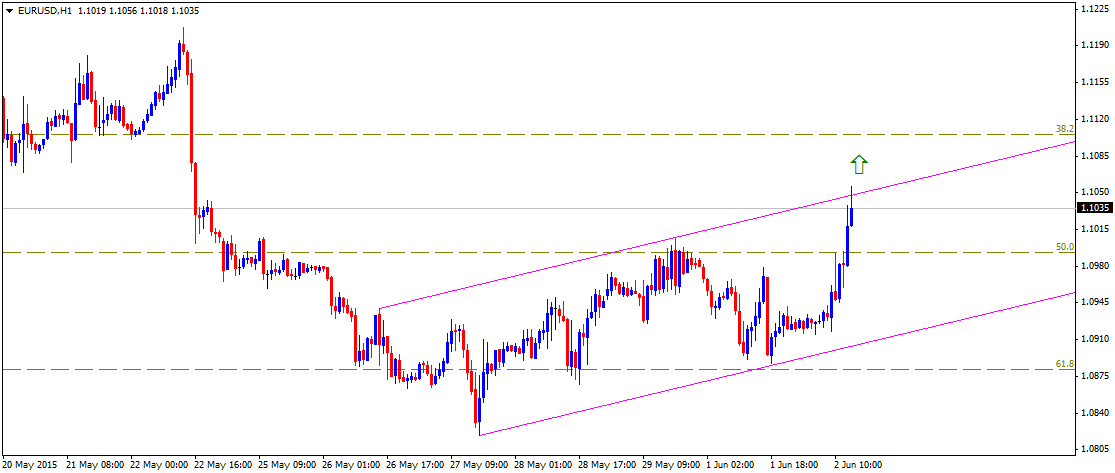Click the 1.1225 label on price axis

(1092, 8)
